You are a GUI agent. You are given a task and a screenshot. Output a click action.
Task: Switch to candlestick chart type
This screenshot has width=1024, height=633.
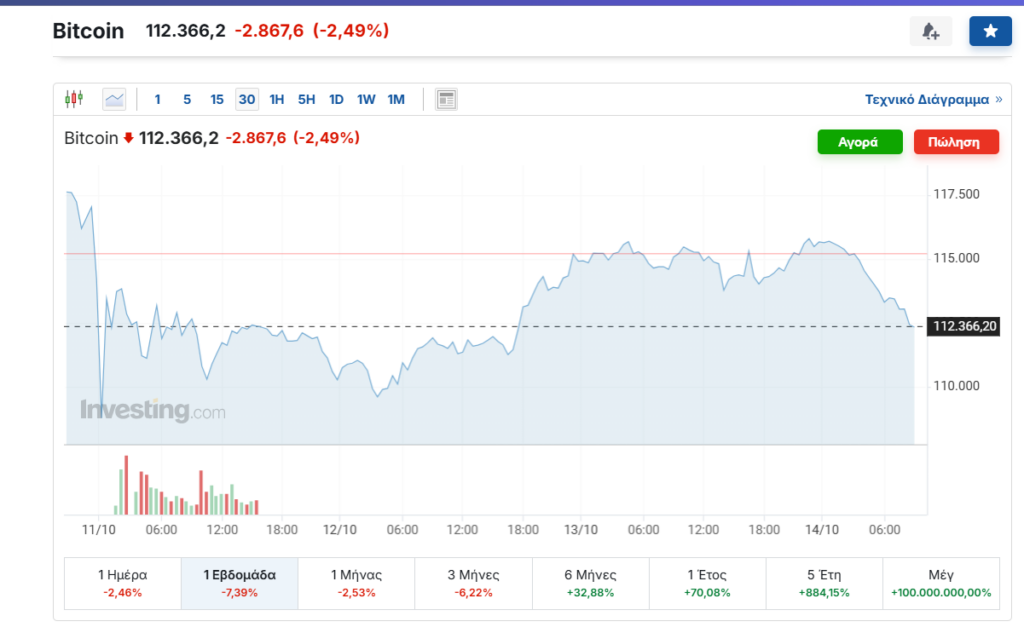coord(73,99)
